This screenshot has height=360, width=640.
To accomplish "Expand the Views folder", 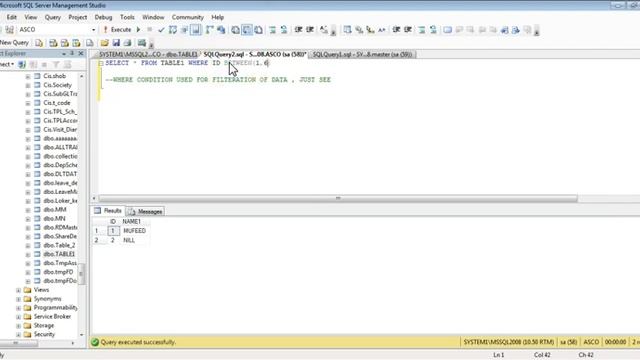I will pos(18,290).
